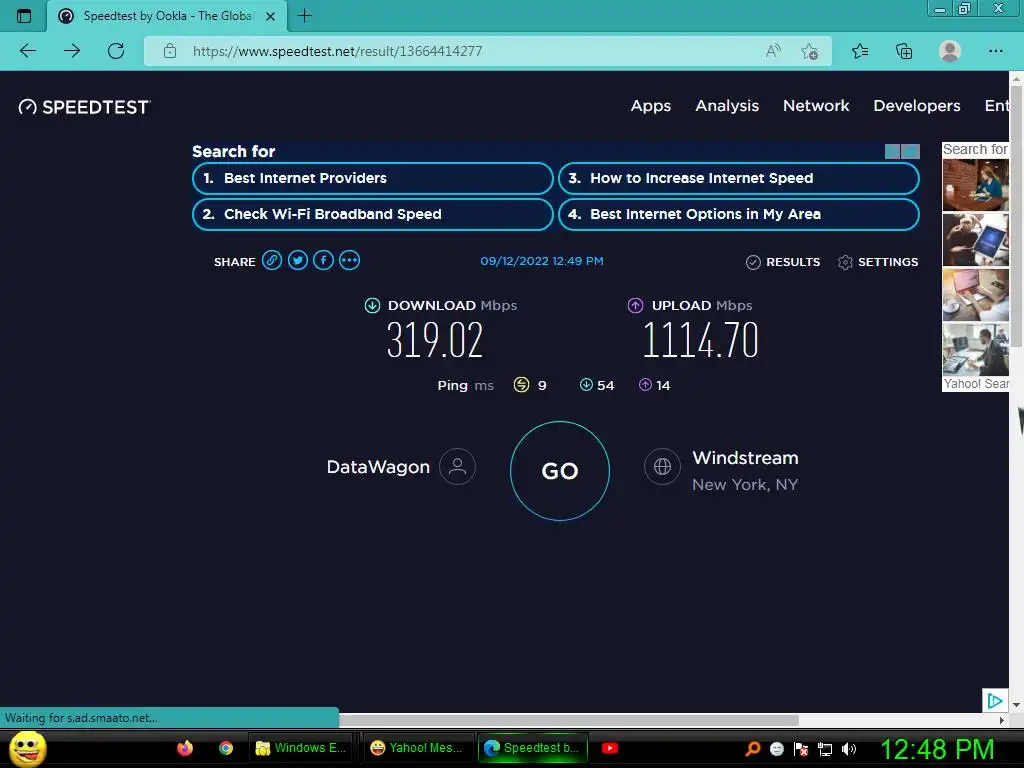The height and width of the screenshot is (768, 1024).
Task: Click the 319.02 download speed value
Action: click(435, 341)
